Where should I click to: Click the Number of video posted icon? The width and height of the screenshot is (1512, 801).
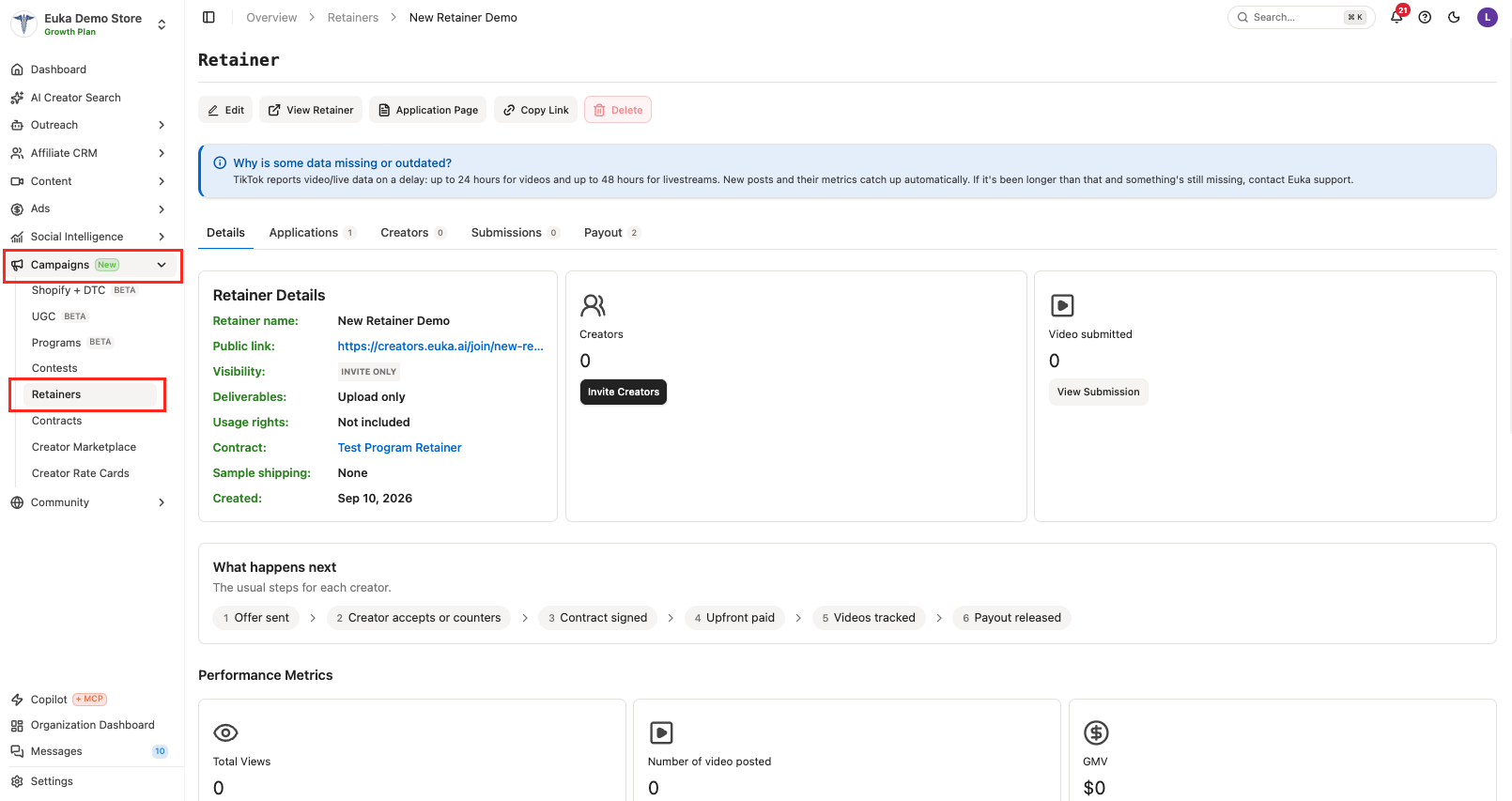pyautogui.click(x=661, y=732)
